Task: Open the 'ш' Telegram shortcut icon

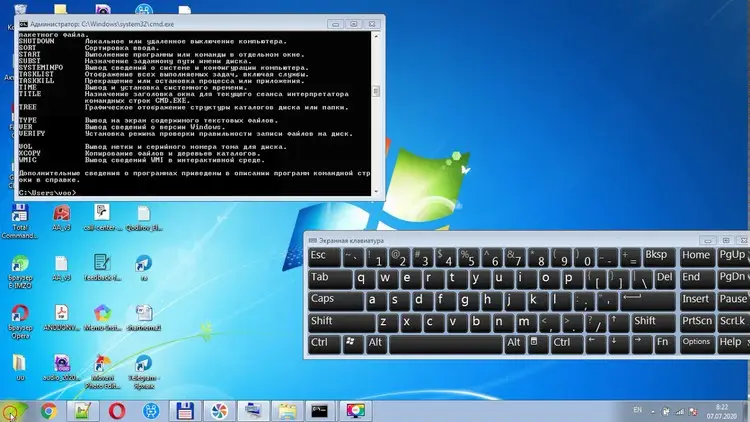Action: coord(143,267)
